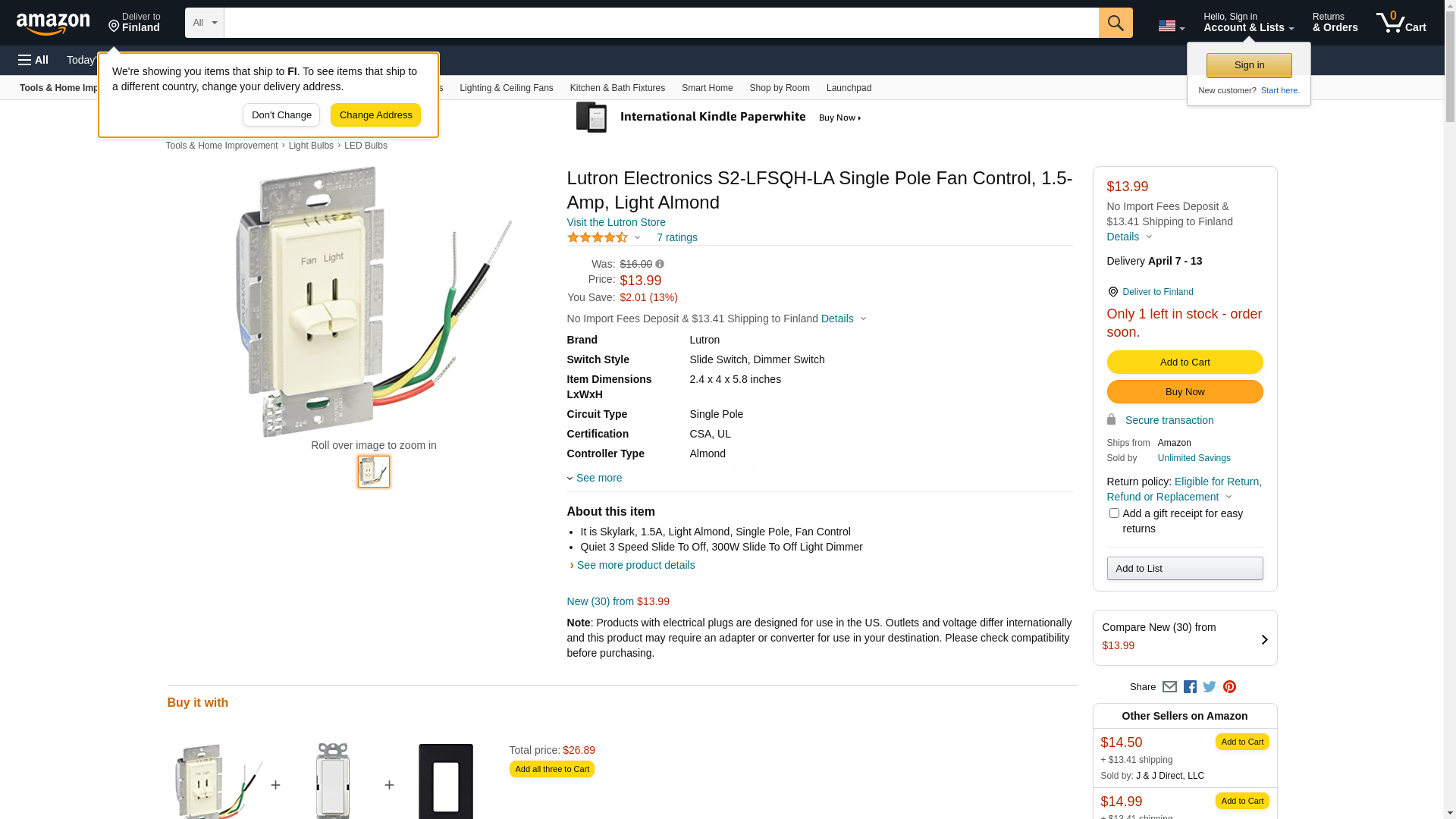Go to Lighting & Ceiling Fans tab
The image size is (1456, 819).
506,88
